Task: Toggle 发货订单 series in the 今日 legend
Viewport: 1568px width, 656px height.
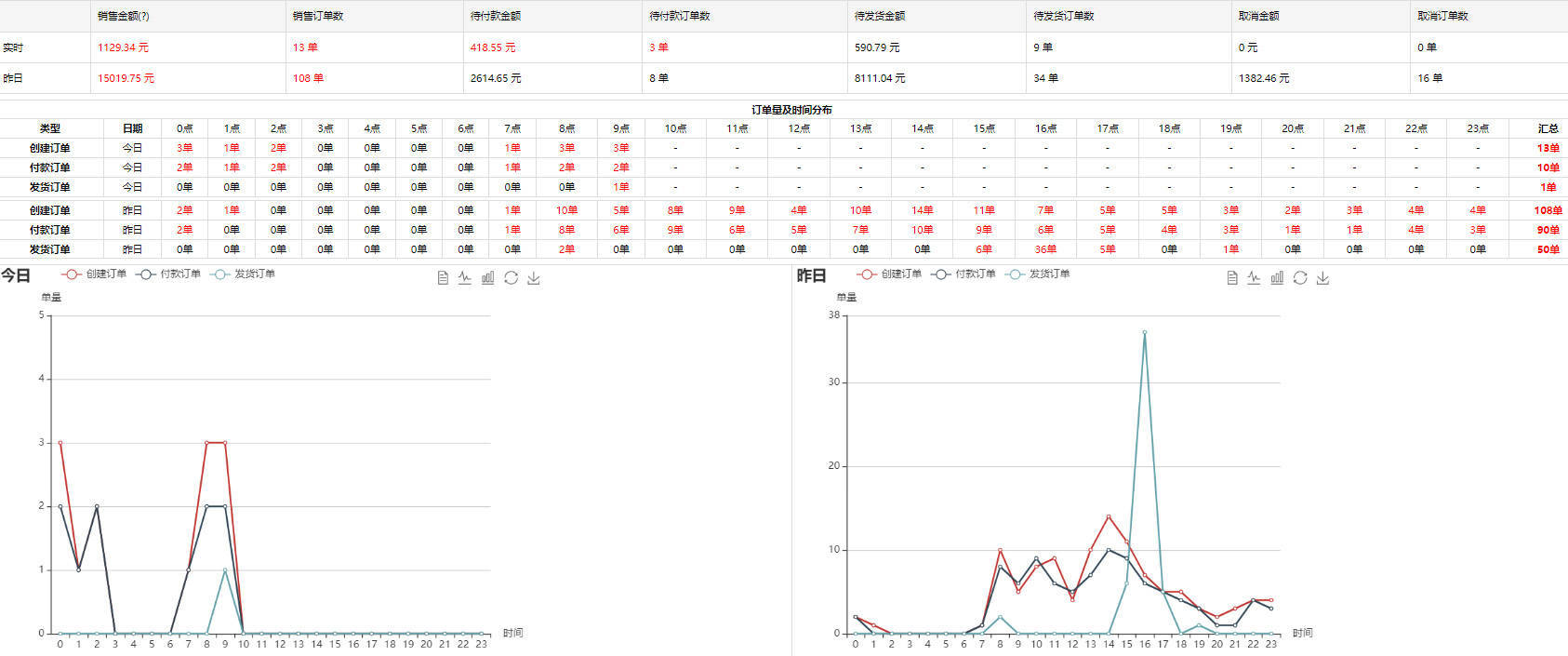Action: [x=243, y=274]
